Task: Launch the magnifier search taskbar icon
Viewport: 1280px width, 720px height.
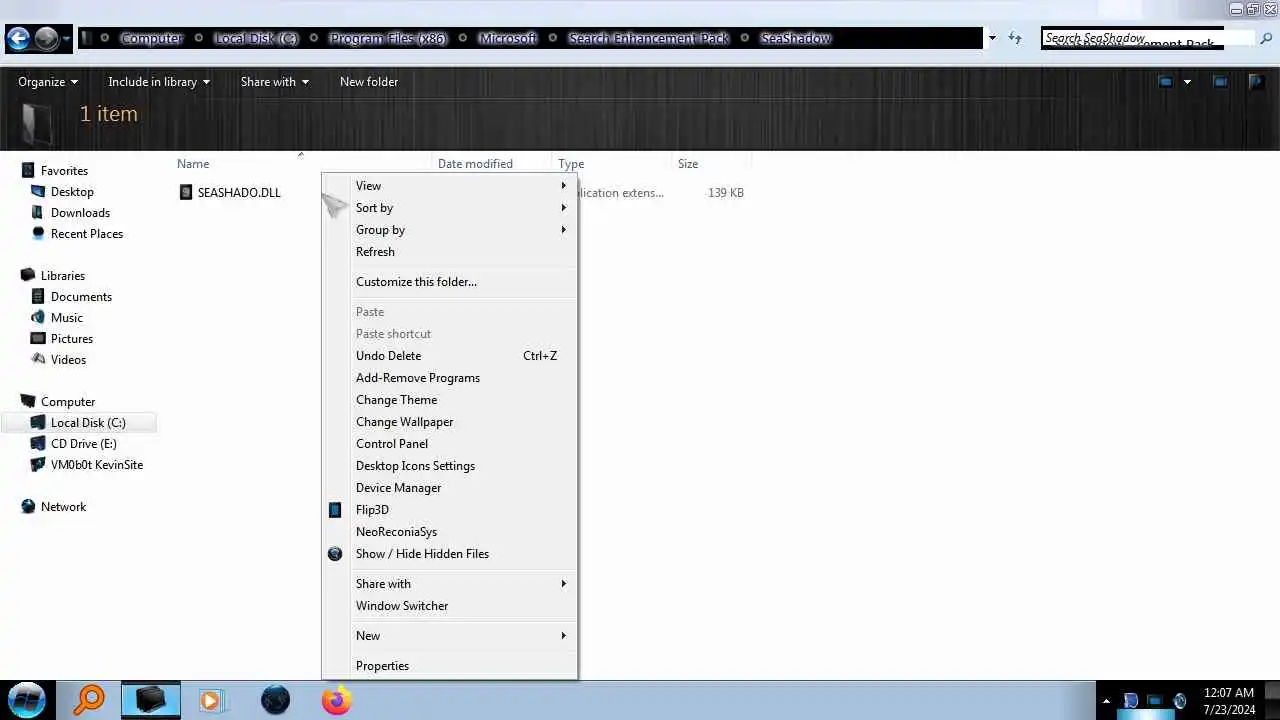Action: click(x=89, y=699)
